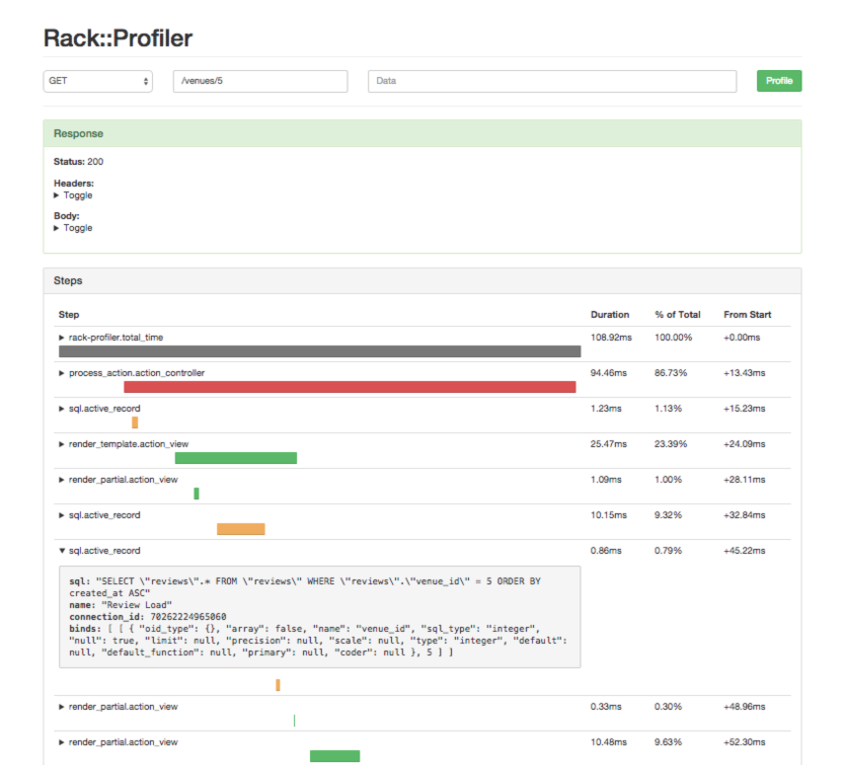Click the Rack::Profiler page heading
Image resolution: width=845 pixels, height=765 pixels.
point(118,38)
